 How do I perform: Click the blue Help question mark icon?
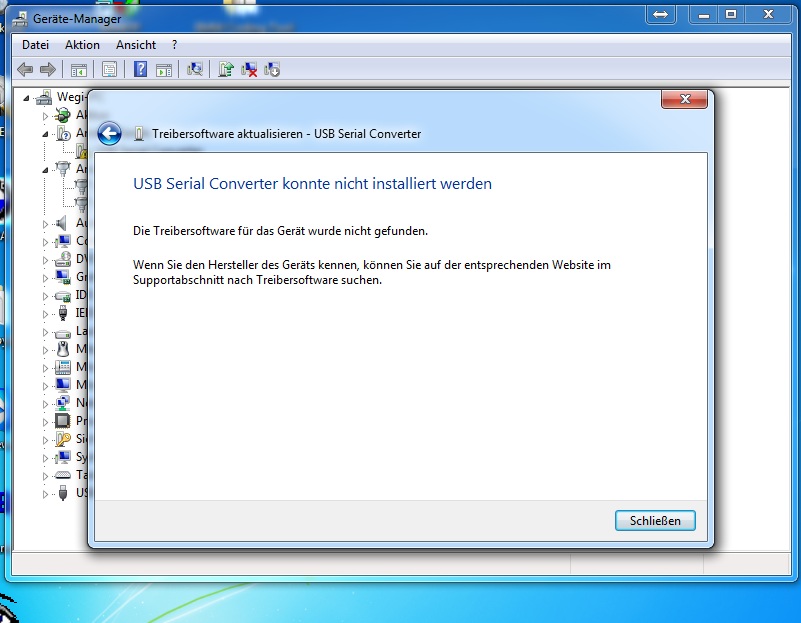click(141, 69)
